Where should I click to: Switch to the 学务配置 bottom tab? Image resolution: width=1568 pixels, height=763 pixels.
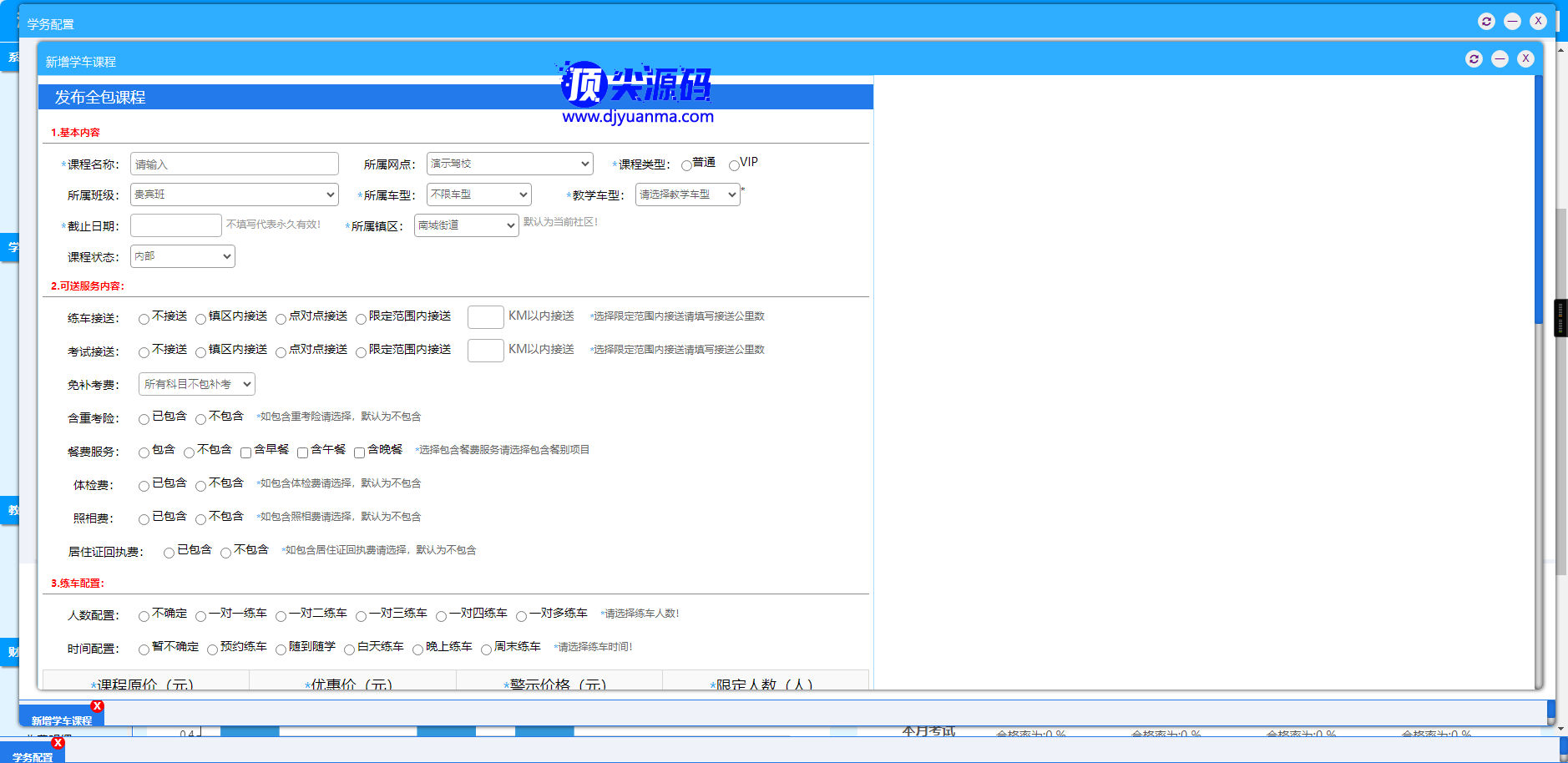32,756
